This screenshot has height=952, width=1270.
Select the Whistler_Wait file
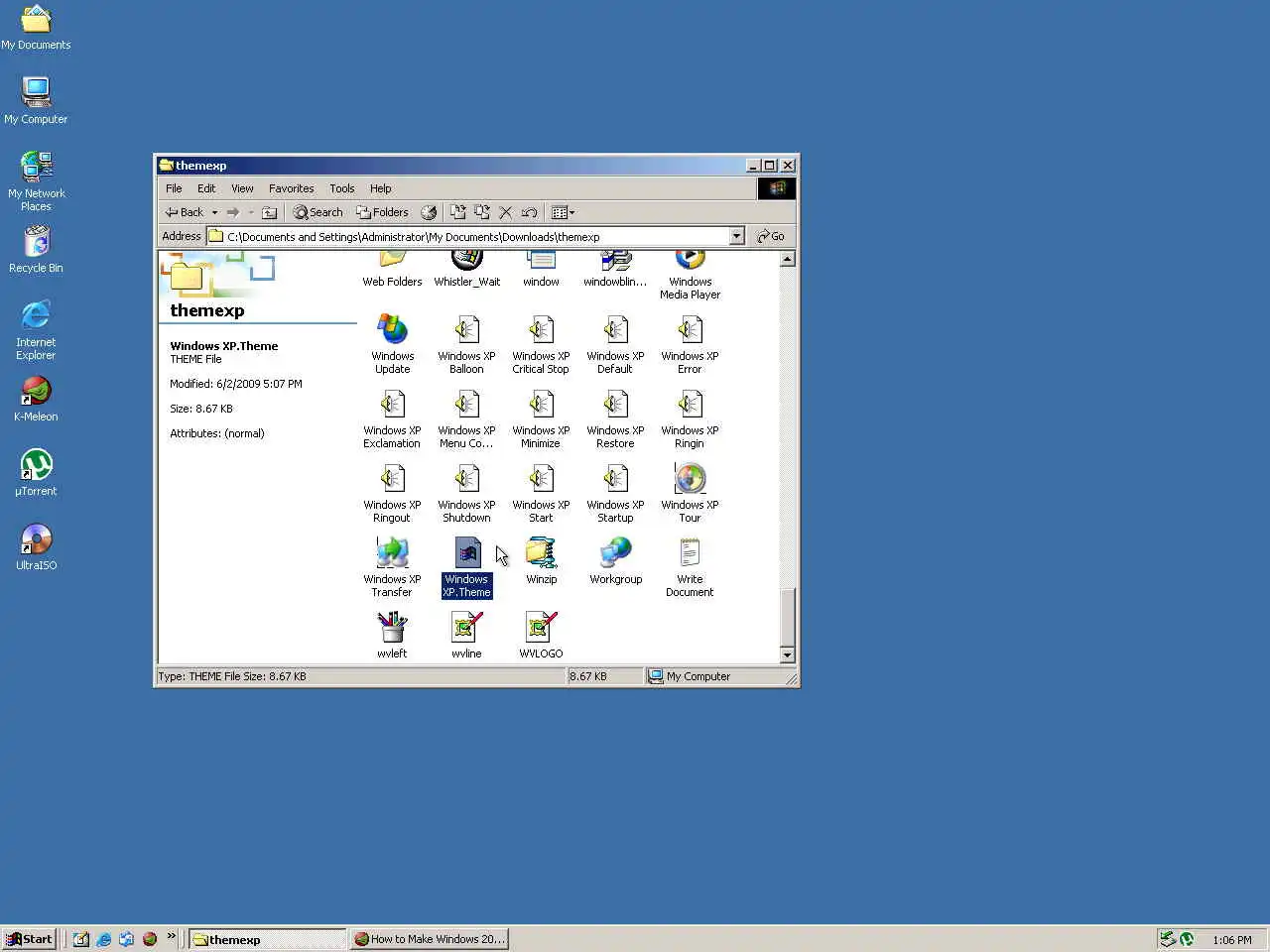click(x=467, y=270)
